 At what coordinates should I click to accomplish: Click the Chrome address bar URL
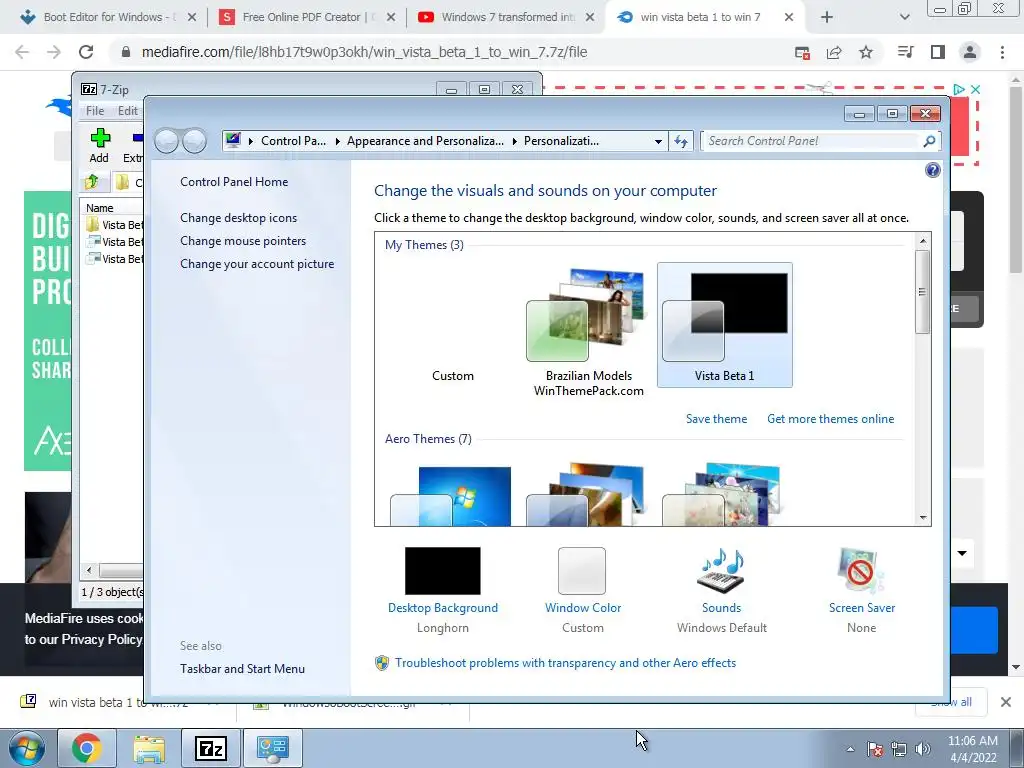[x=364, y=52]
